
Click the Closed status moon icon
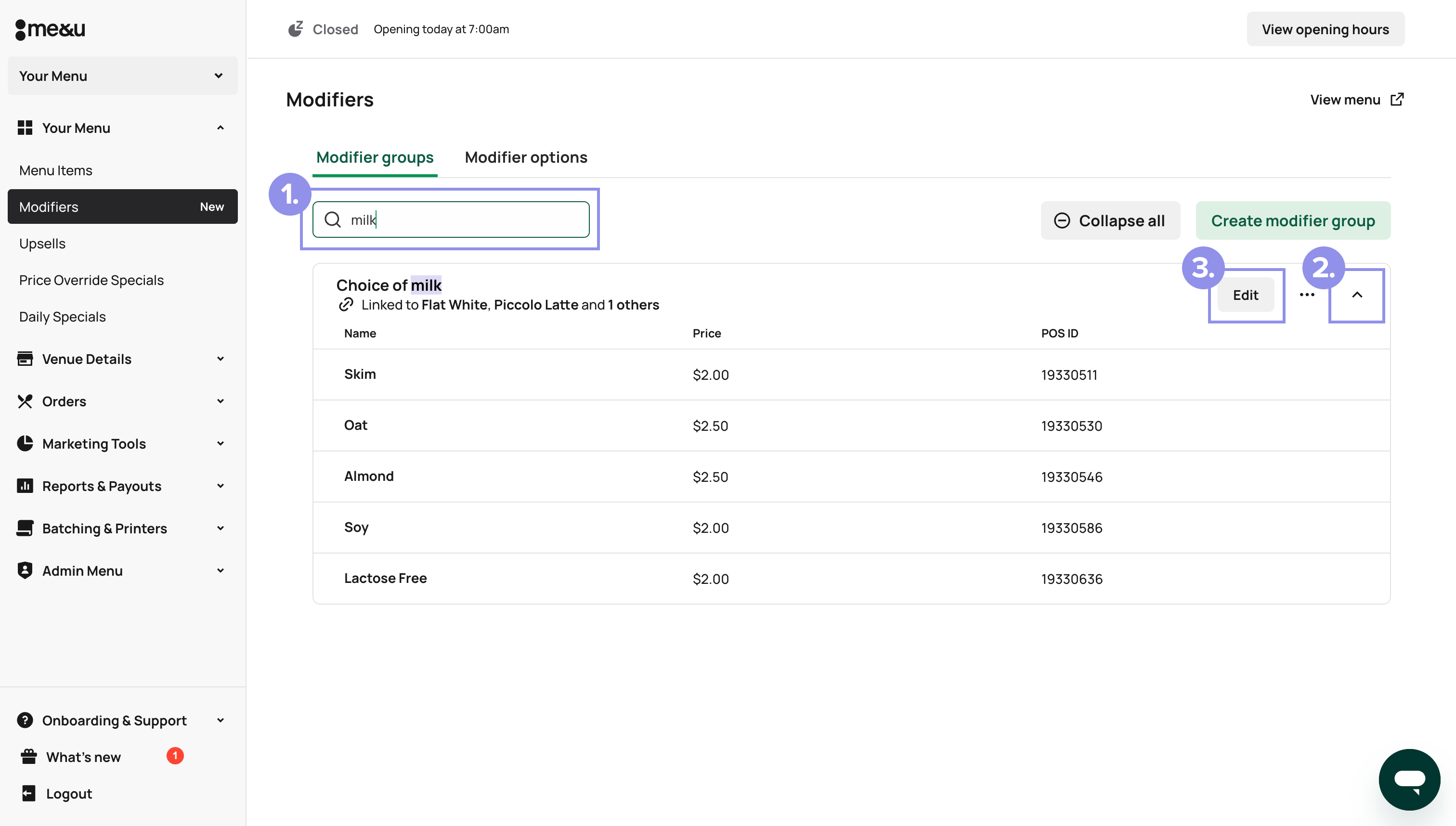296,29
